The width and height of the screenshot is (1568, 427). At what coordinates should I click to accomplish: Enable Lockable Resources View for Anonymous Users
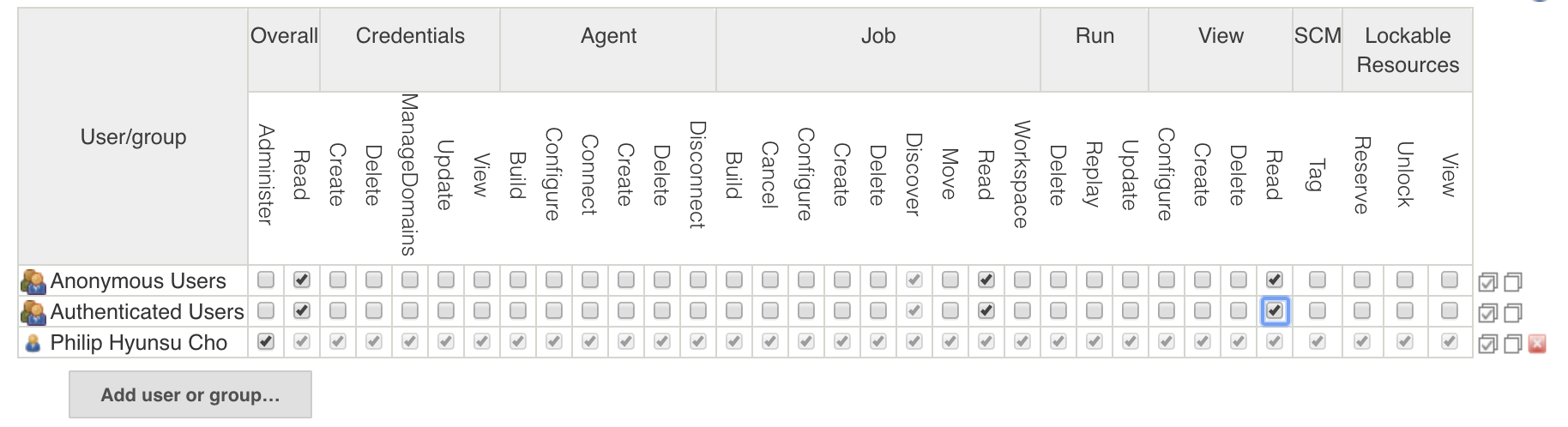point(1450,280)
